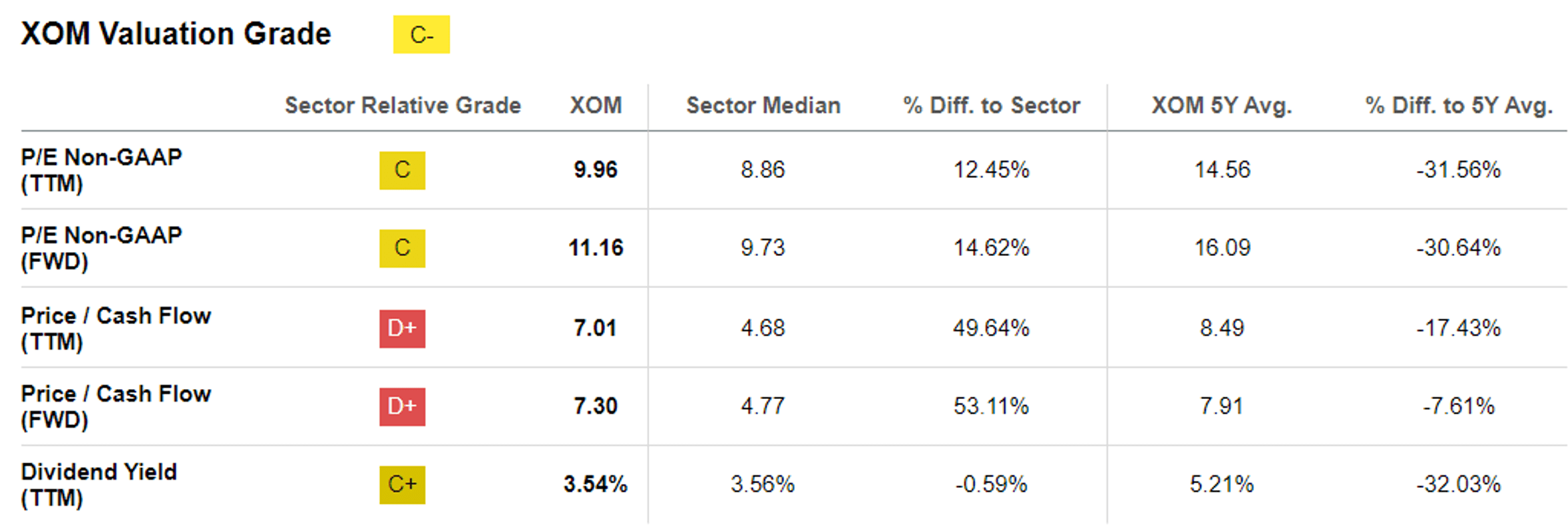The width and height of the screenshot is (1568, 528).
Task: Click the XOM Valuation Grade title
Action: [x=176, y=34]
